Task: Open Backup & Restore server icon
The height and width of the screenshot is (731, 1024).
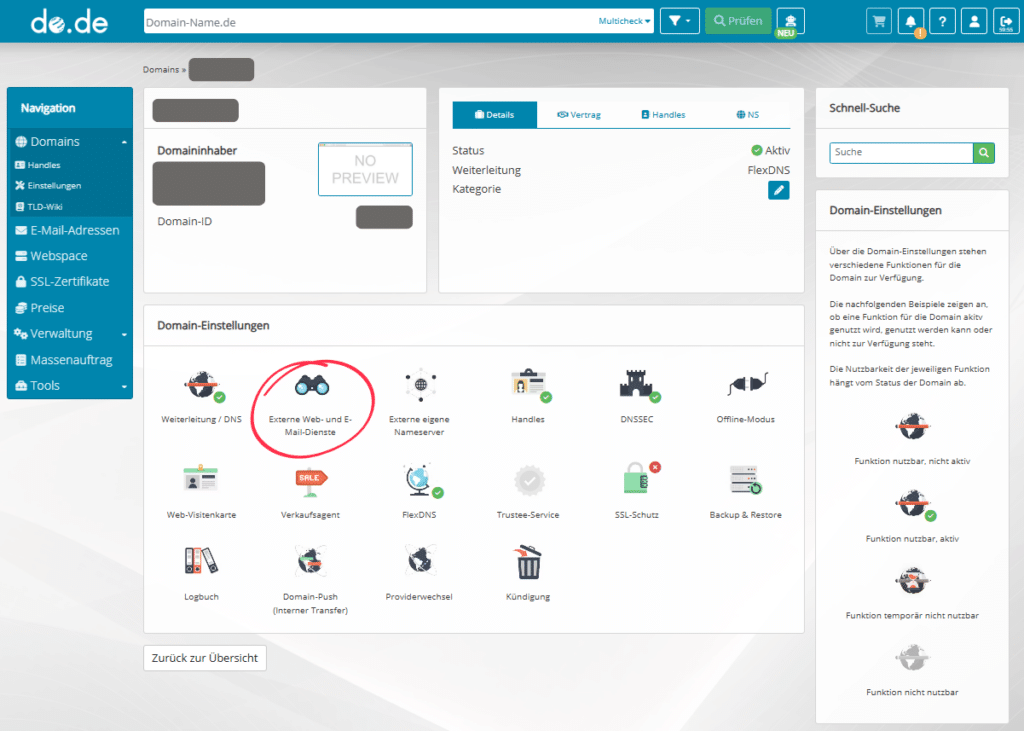Action: click(x=745, y=481)
